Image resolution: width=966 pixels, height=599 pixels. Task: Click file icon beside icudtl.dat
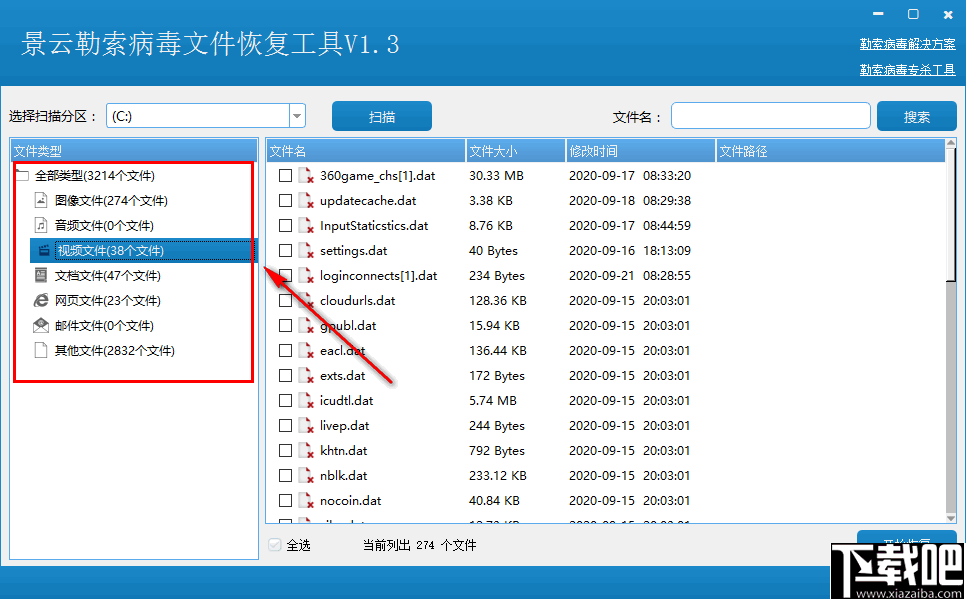coord(306,401)
